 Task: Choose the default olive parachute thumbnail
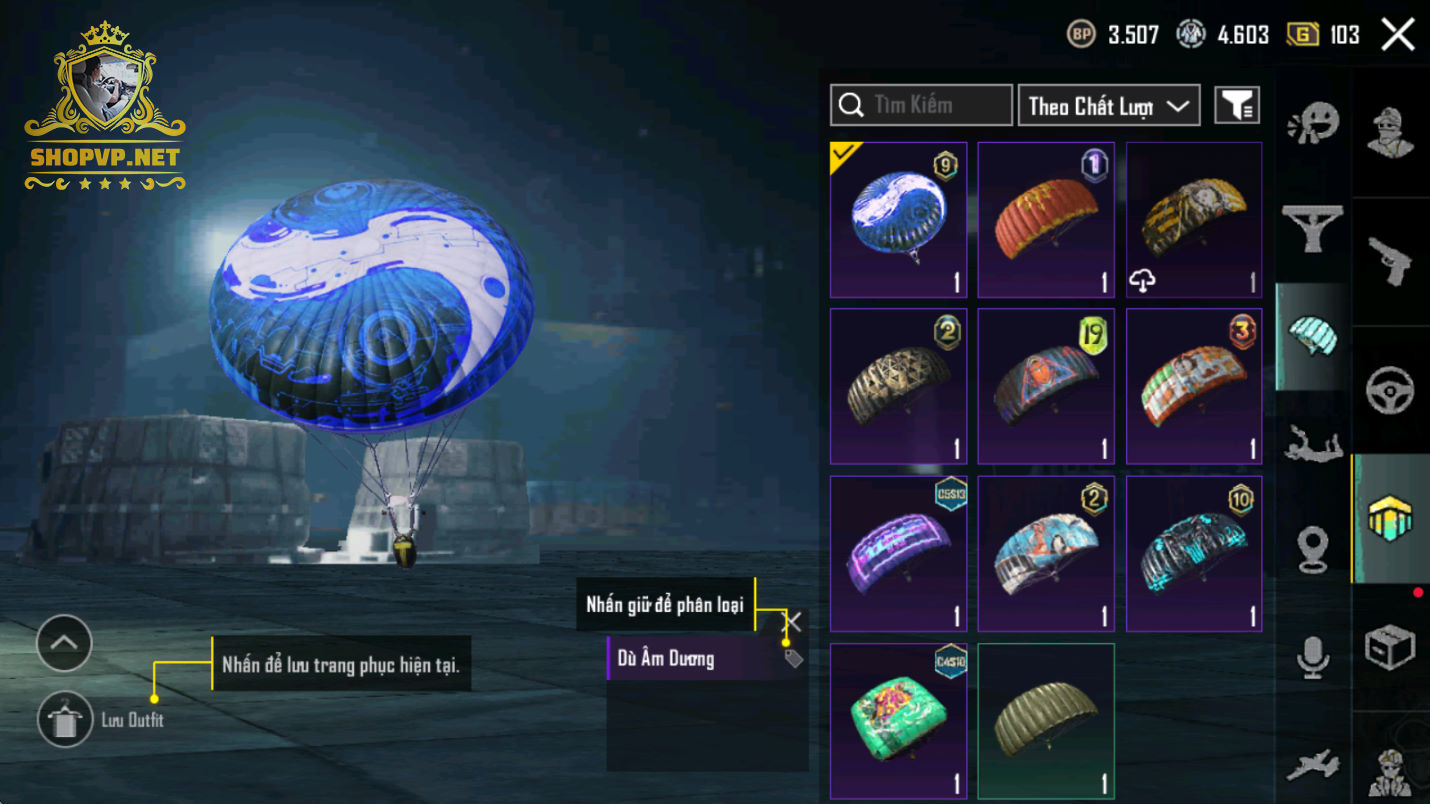click(x=1045, y=721)
